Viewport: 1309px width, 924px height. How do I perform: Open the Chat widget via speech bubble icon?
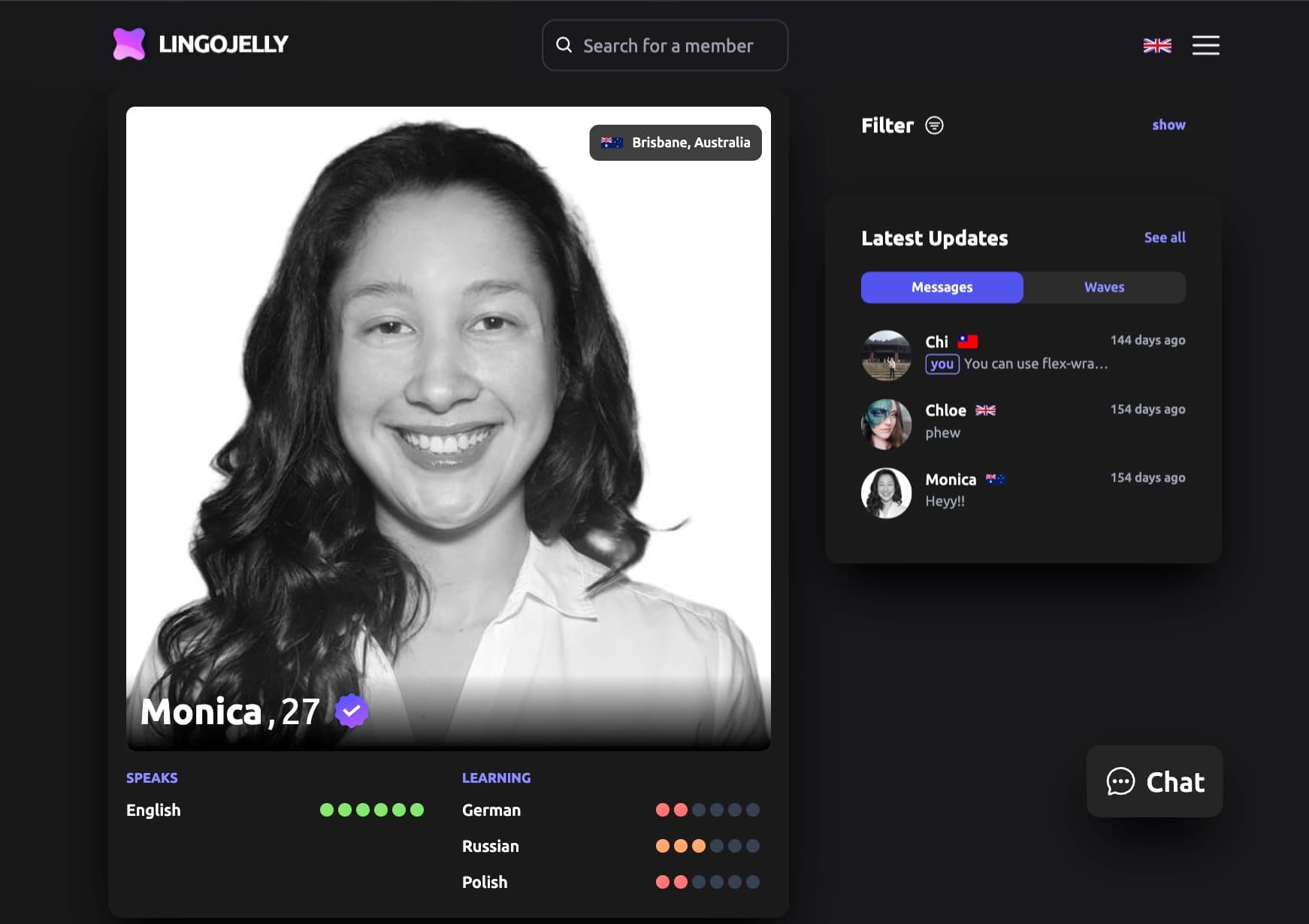[1120, 782]
